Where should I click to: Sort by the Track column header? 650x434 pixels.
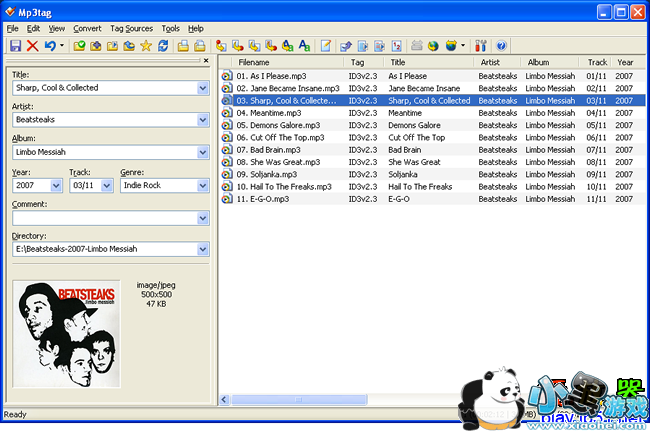click(x=597, y=62)
